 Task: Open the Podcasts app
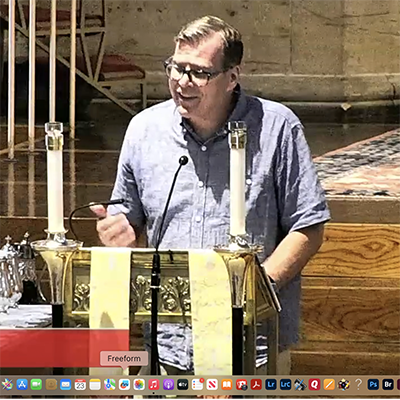pos(168,384)
